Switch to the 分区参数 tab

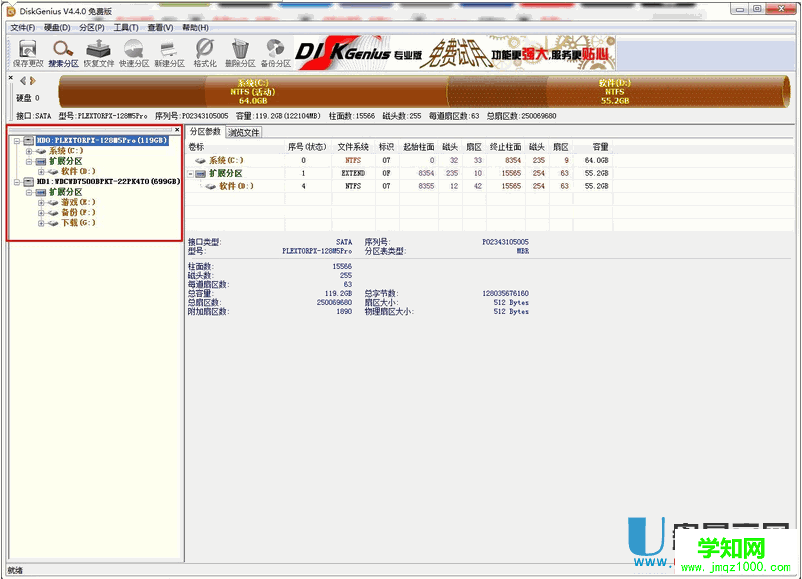coord(205,131)
